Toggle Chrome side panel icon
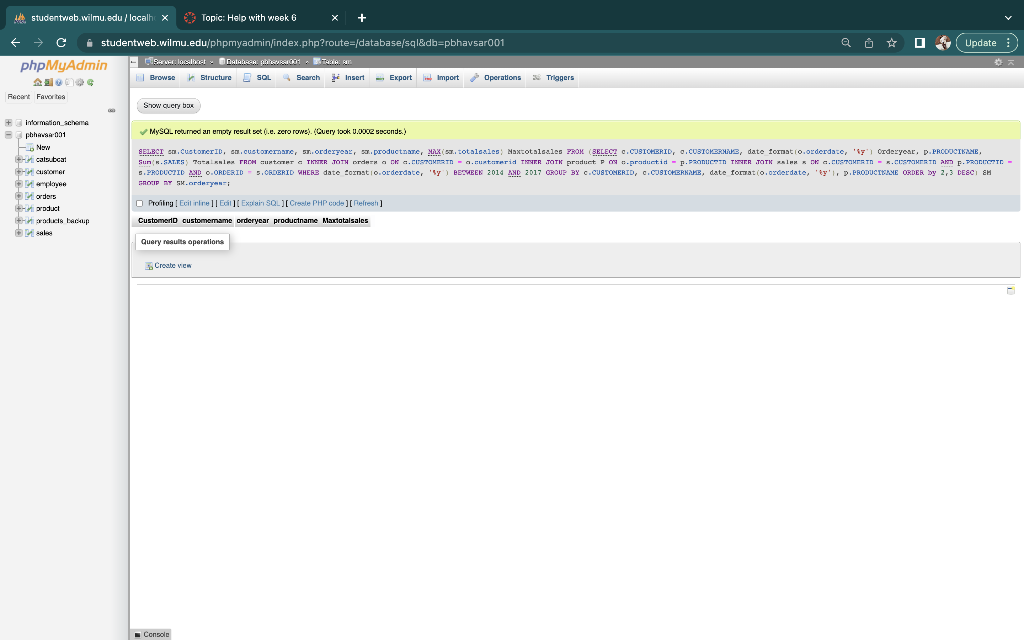The width and height of the screenshot is (1024, 640). [920, 43]
